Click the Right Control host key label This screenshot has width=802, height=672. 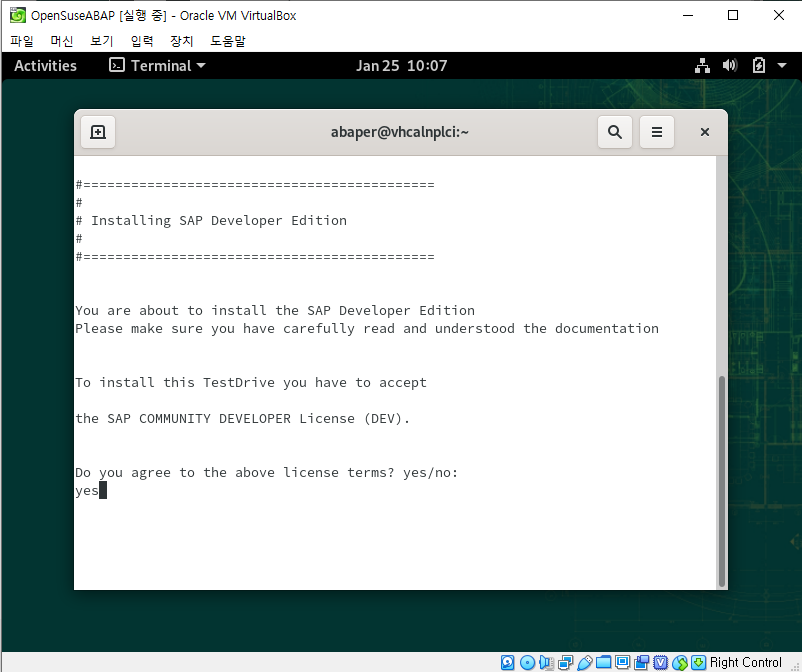click(x=745, y=662)
